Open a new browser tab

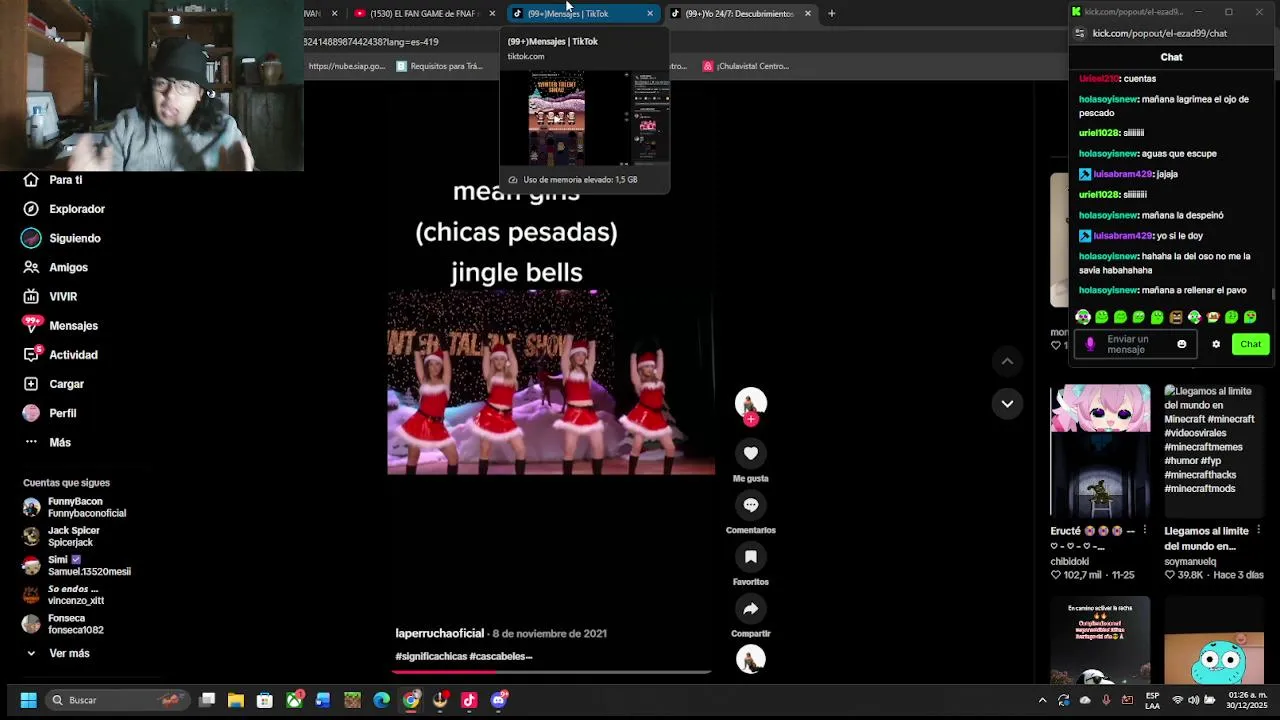831,13
